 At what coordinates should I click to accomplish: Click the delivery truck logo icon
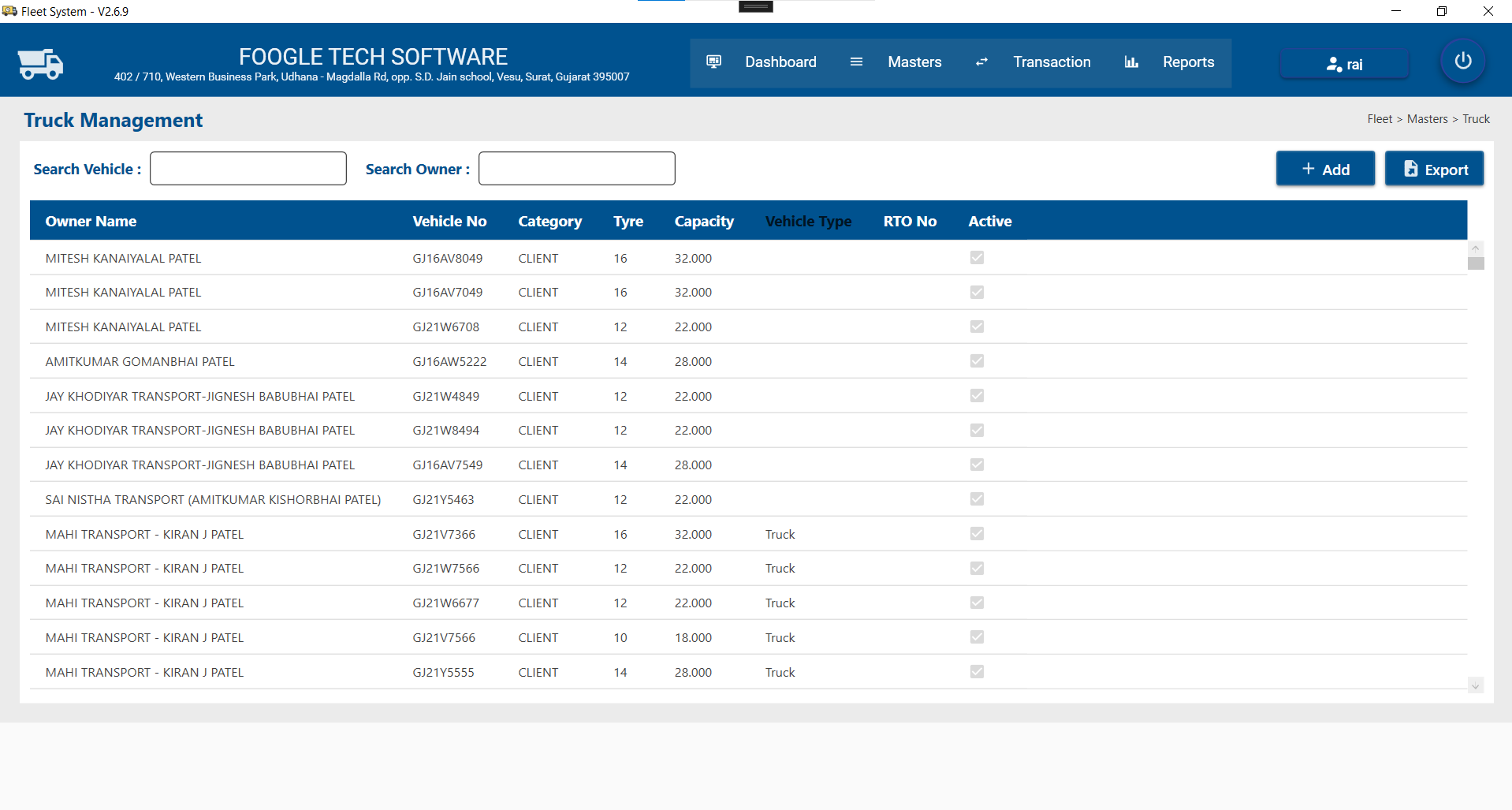[40, 64]
